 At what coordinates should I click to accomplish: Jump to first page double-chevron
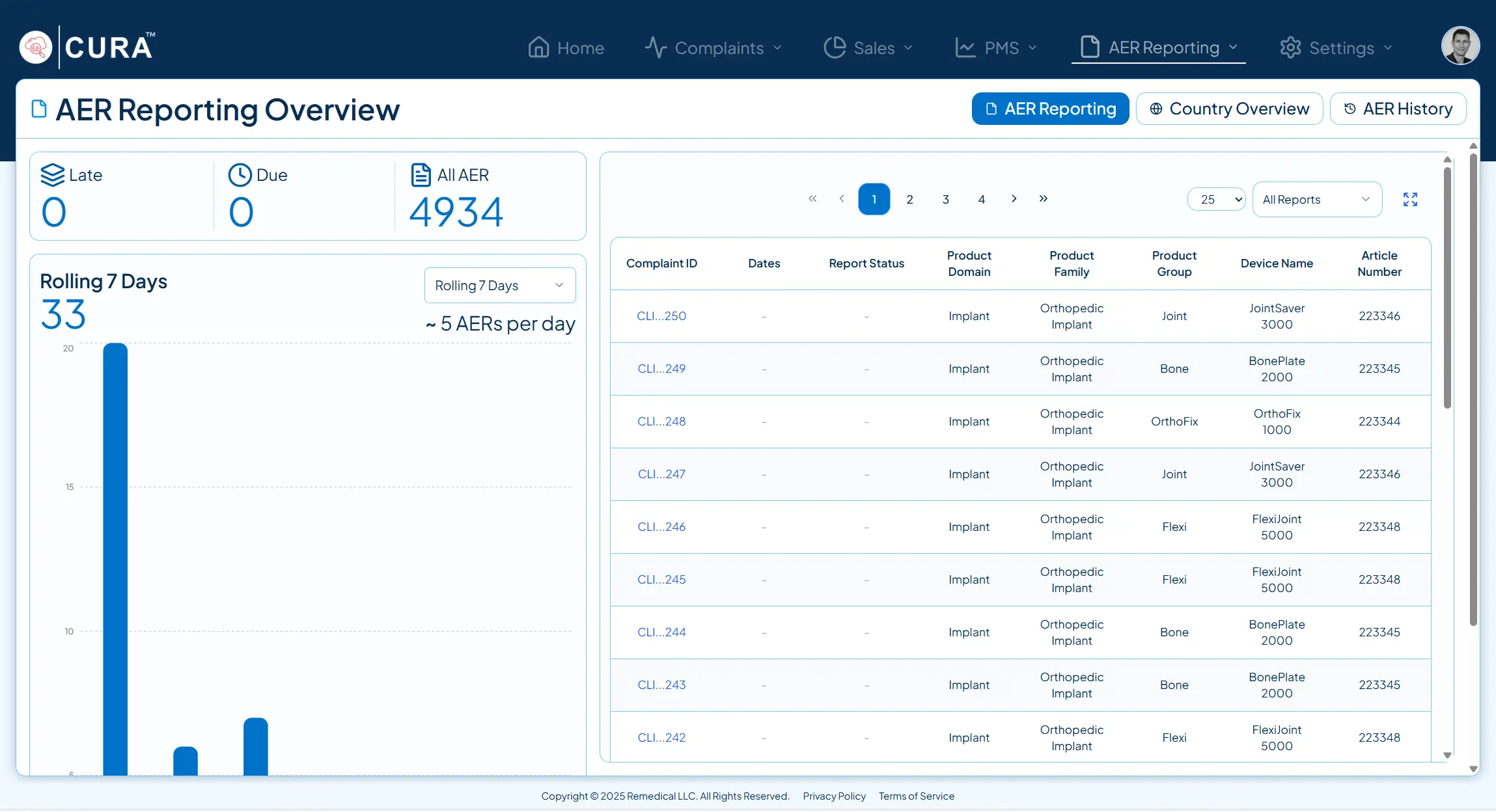(812, 198)
